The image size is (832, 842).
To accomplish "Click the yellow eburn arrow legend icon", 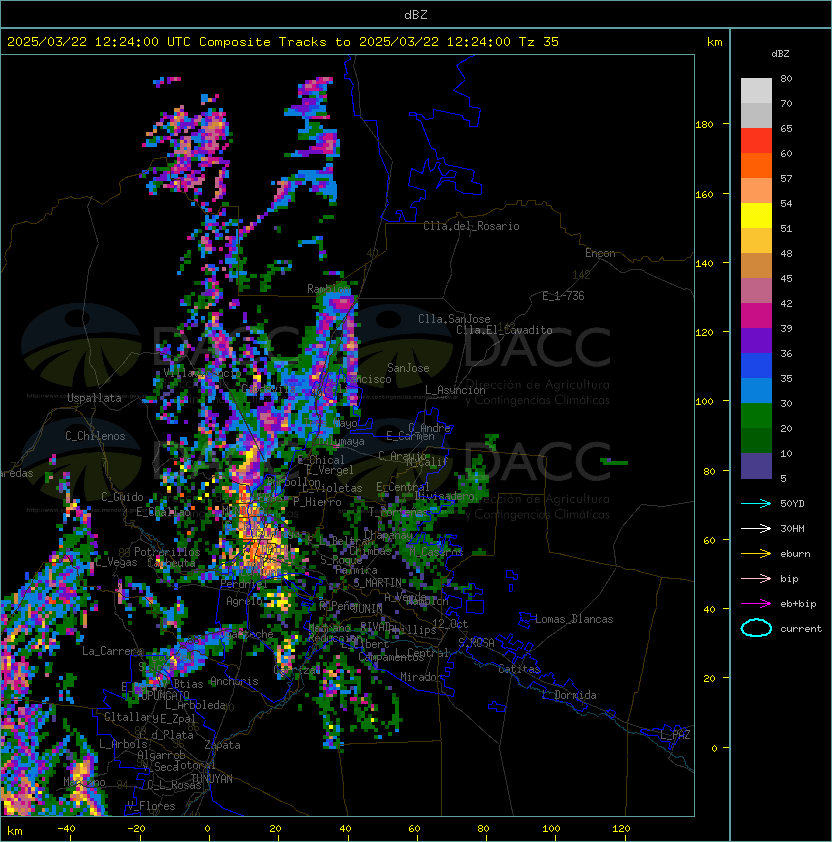I will pos(756,554).
